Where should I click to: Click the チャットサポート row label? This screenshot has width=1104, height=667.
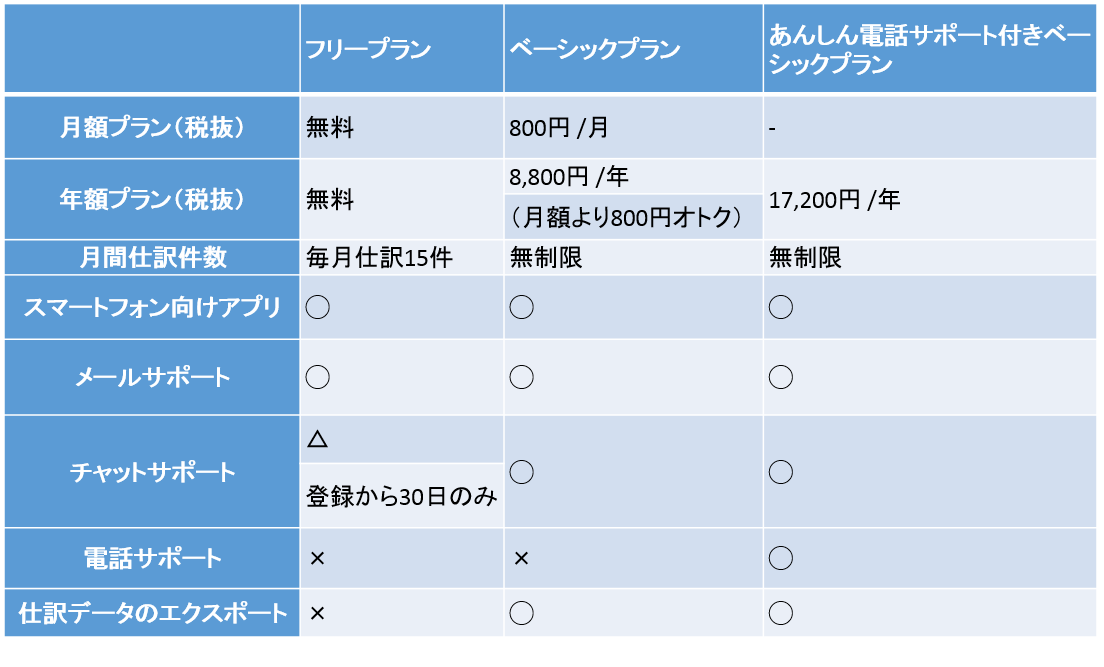(x=152, y=472)
